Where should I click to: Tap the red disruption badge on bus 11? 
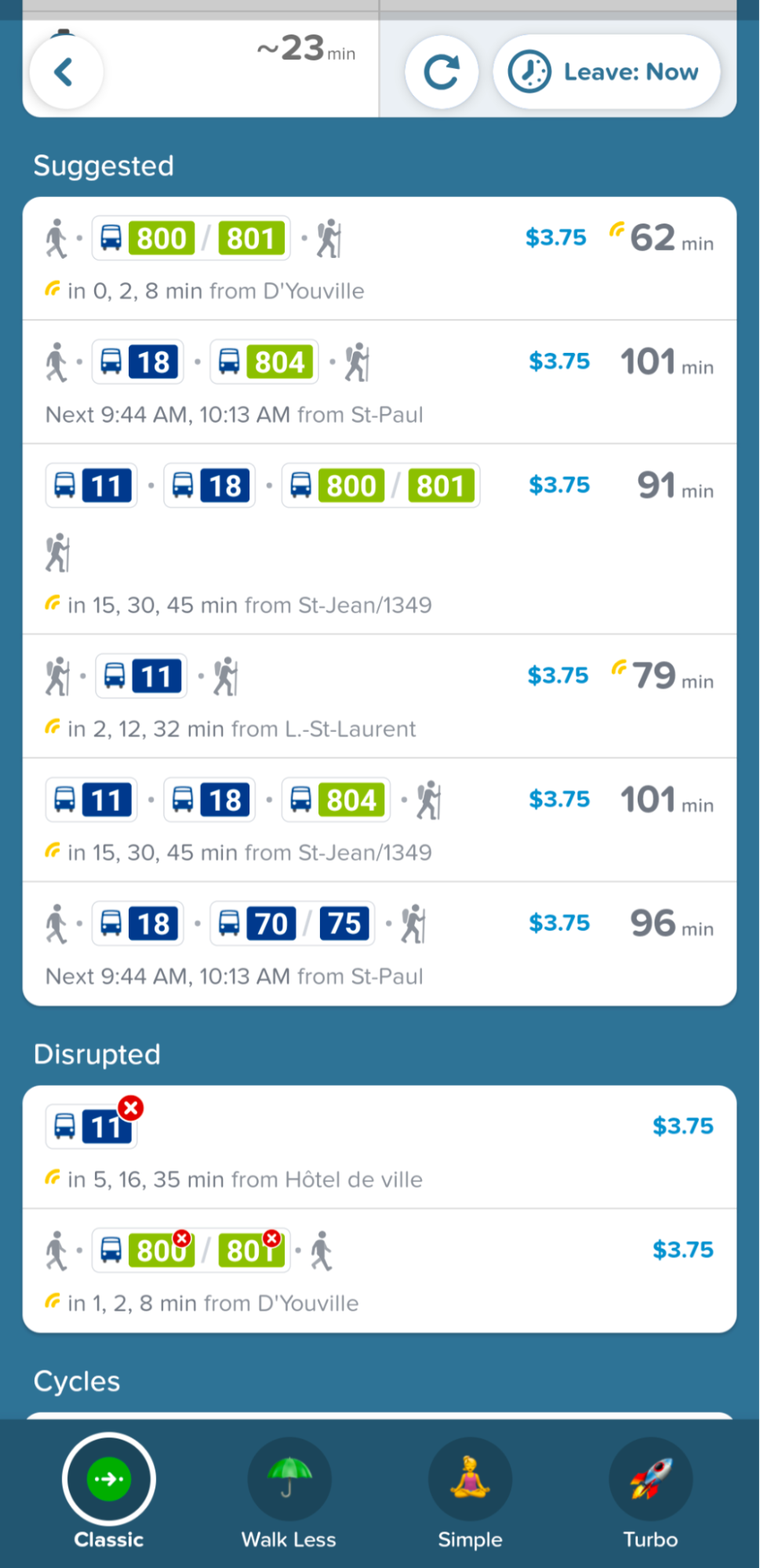131,1108
